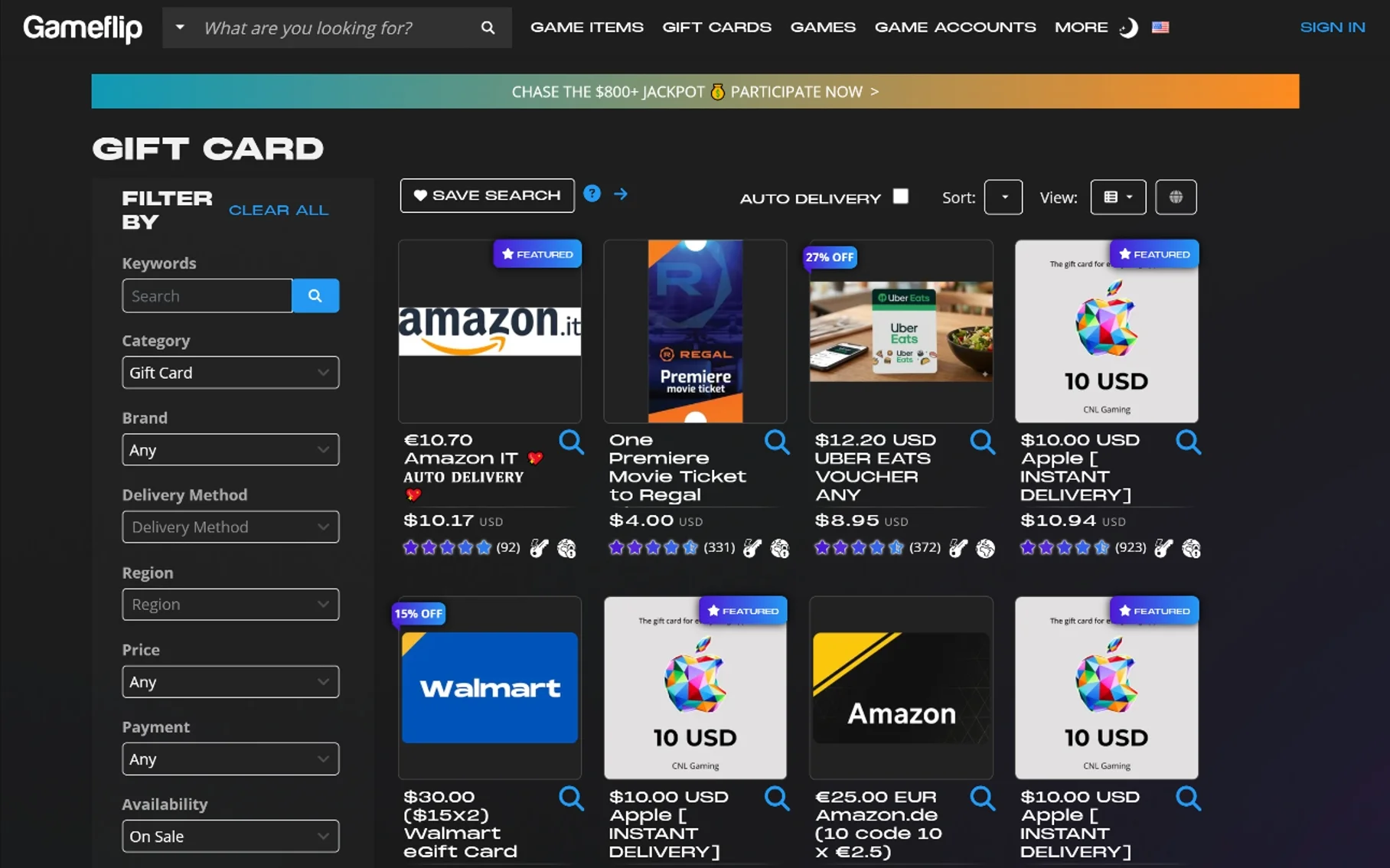
Task: Open the Game Items menu
Action: [x=587, y=28]
